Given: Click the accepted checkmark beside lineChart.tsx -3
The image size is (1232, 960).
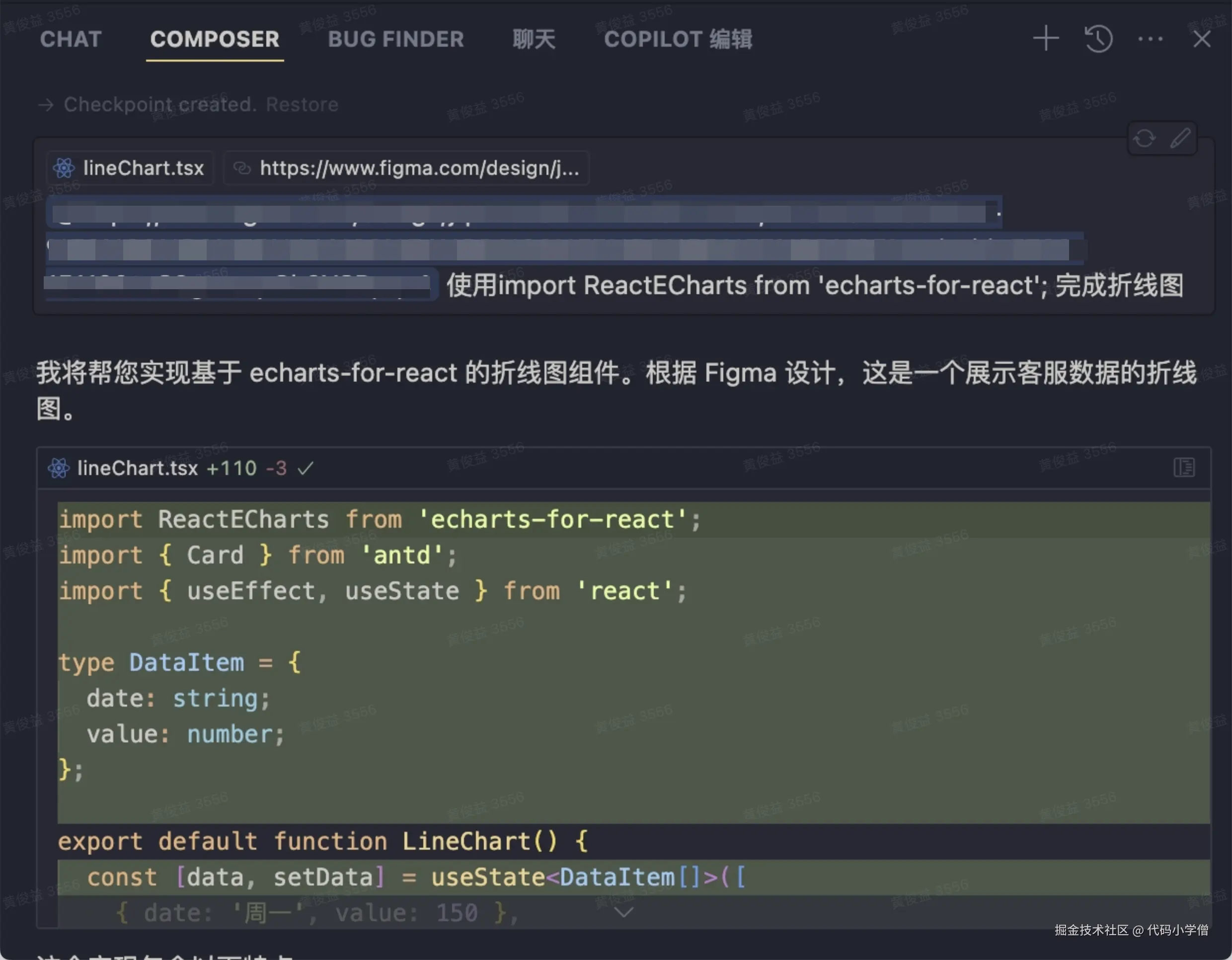Looking at the screenshot, I should pyautogui.click(x=305, y=468).
